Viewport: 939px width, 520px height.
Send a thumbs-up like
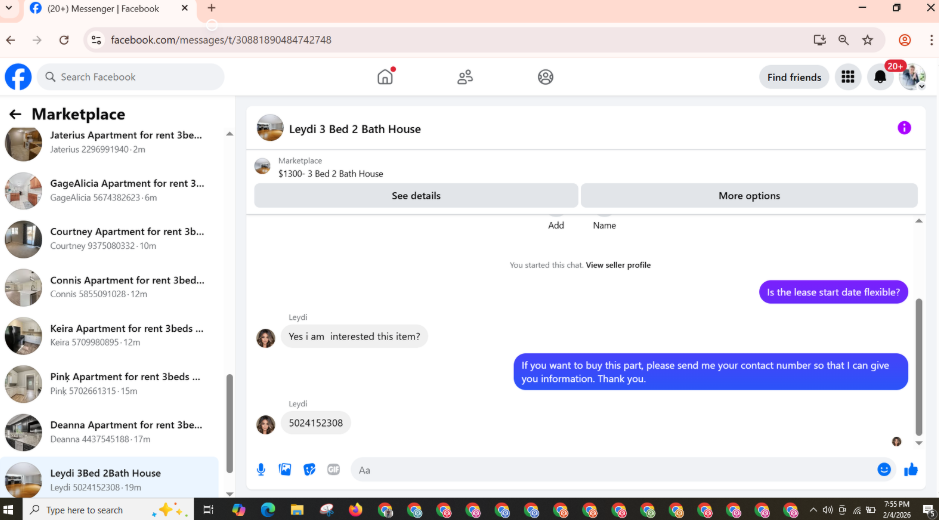coord(911,470)
